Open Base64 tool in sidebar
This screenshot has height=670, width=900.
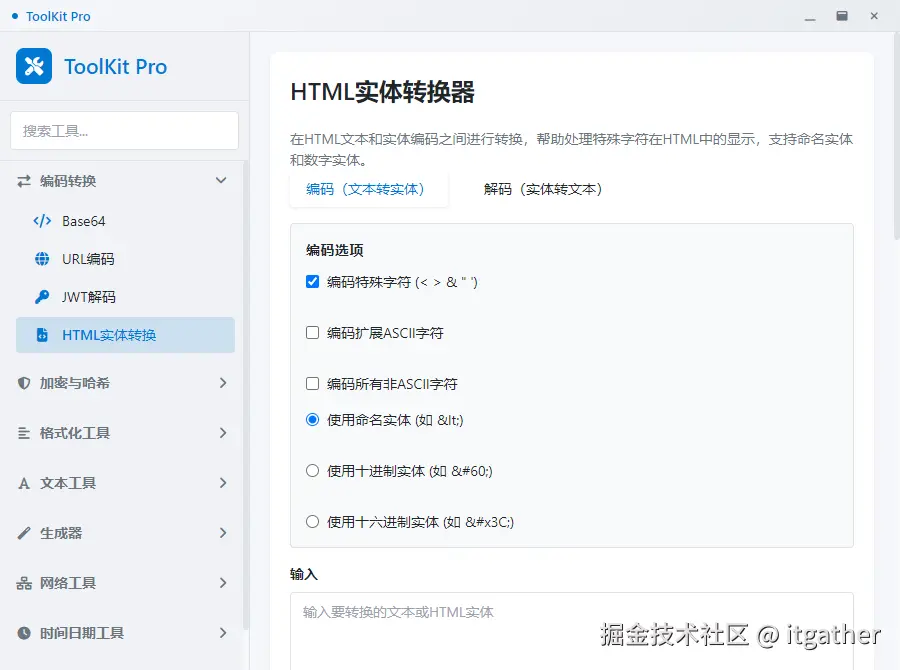(x=125, y=221)
